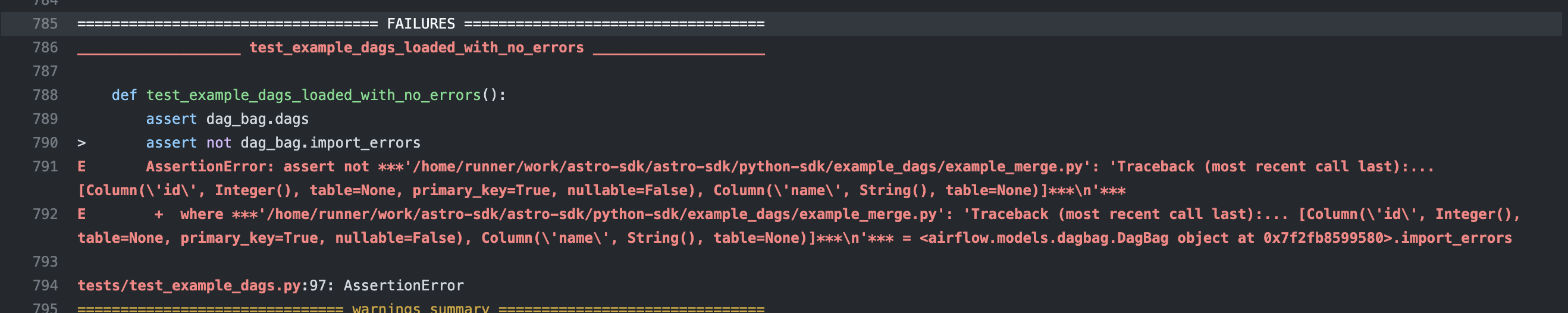Click 'assert not dag_bag.import_errors' text

coord(283,142)
